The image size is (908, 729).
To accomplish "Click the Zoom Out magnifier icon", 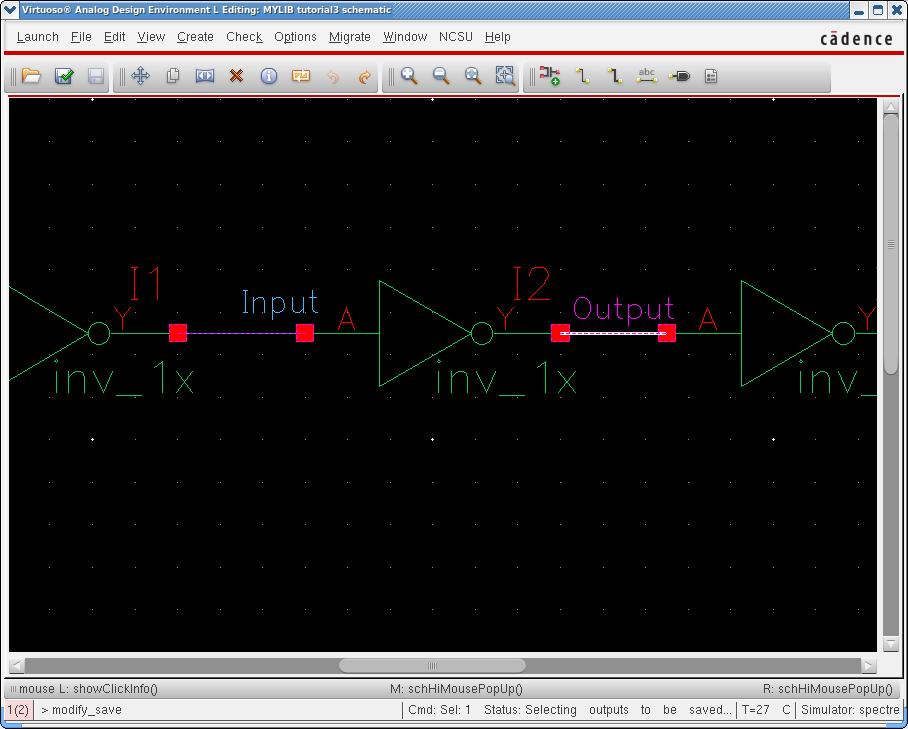I will pyautogui.click(x=441, y=76).
